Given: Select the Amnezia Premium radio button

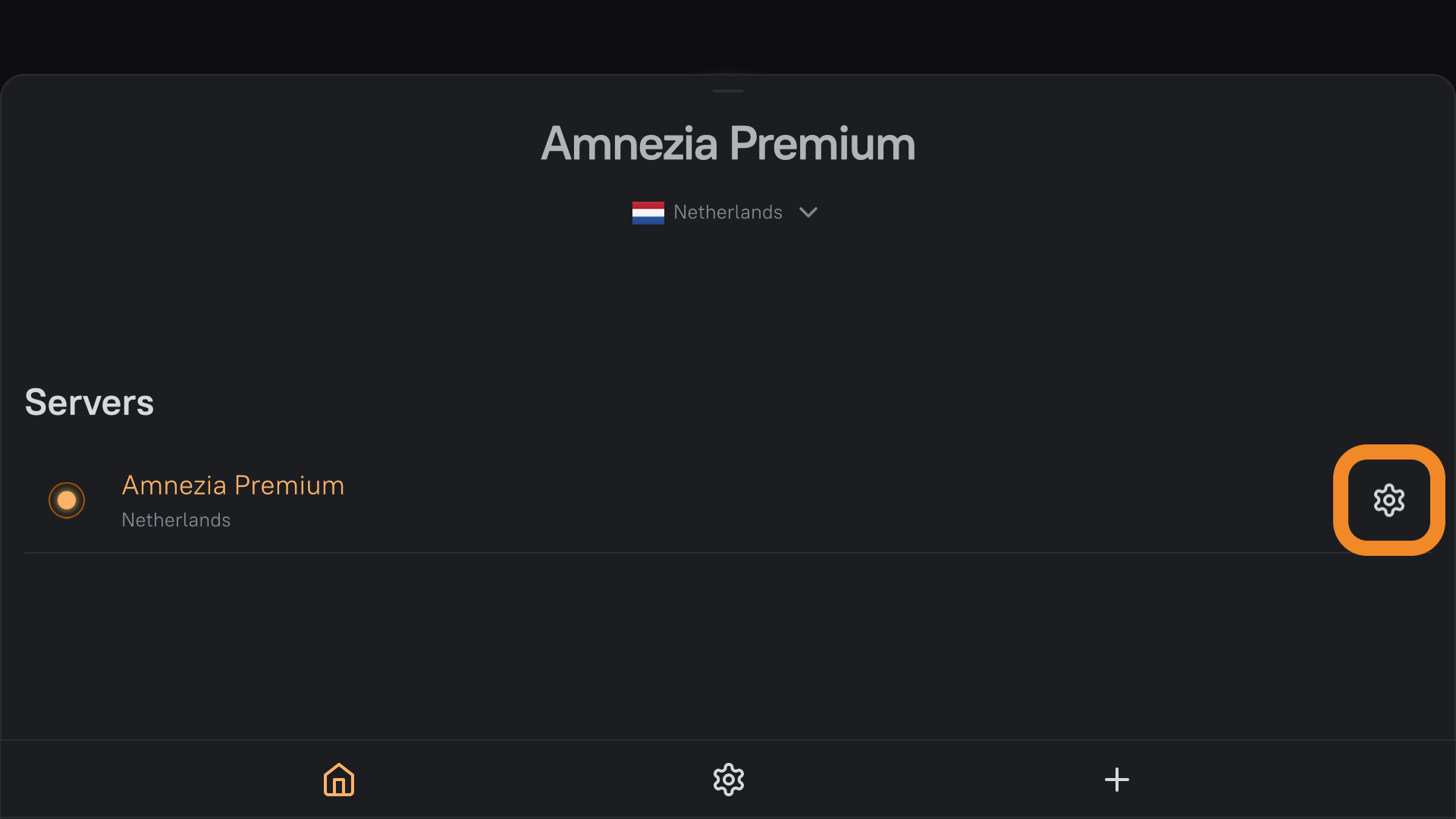Looking at the screenshot, I should [67, 500].
